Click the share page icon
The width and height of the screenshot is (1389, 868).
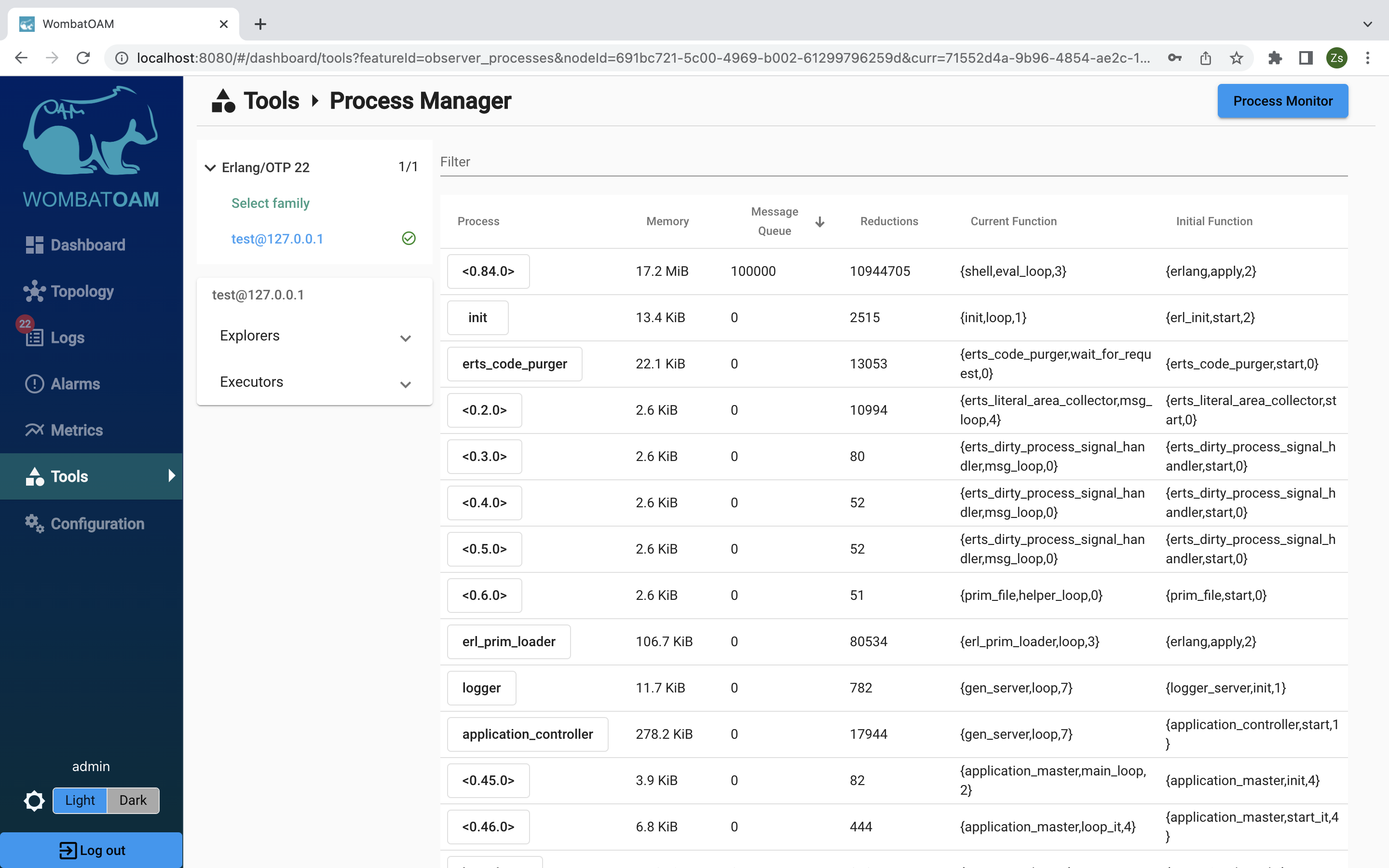click(1205, 58)
